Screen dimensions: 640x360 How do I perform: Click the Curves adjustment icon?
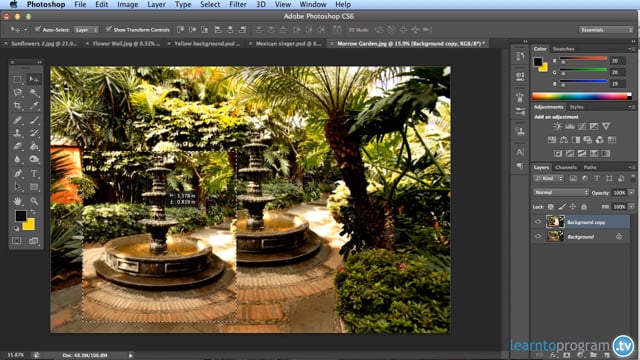[582, 127]
